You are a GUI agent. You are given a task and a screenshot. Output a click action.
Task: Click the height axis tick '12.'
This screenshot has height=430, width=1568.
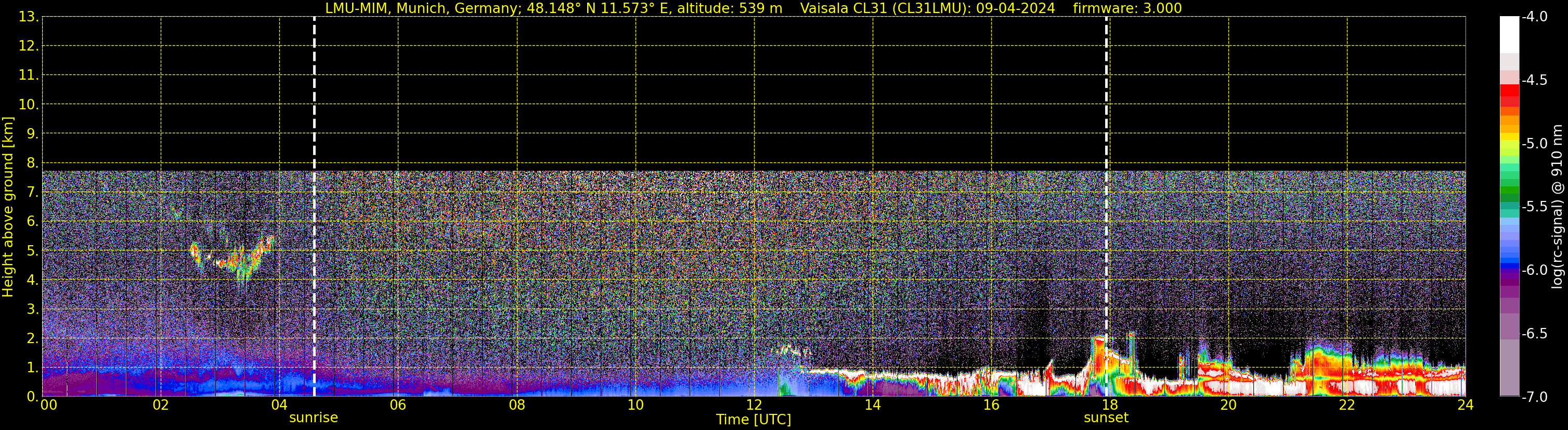[x=29, y=46]
